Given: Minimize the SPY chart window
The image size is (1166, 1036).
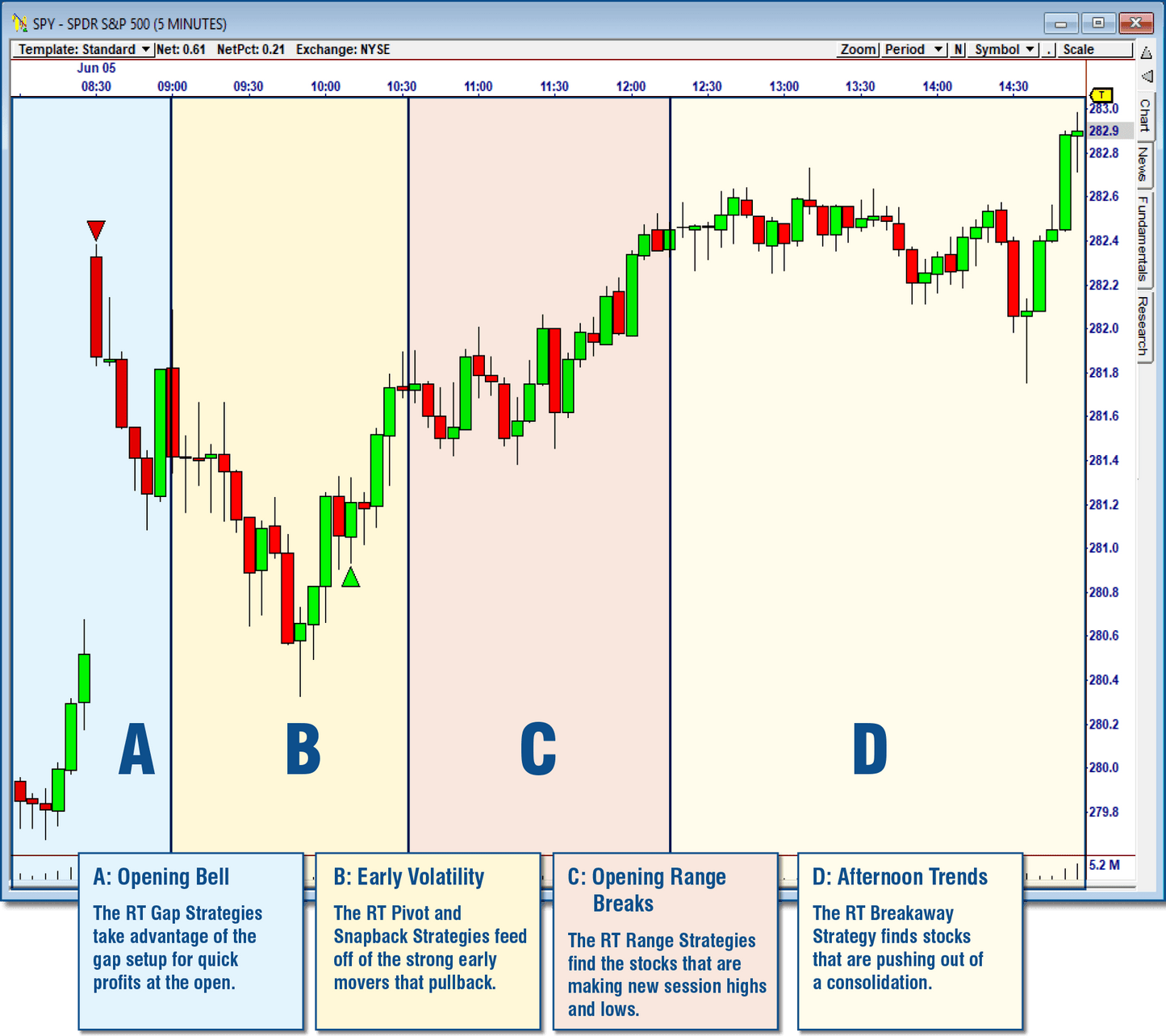Looking at the screenshot, I should 1060,23.
